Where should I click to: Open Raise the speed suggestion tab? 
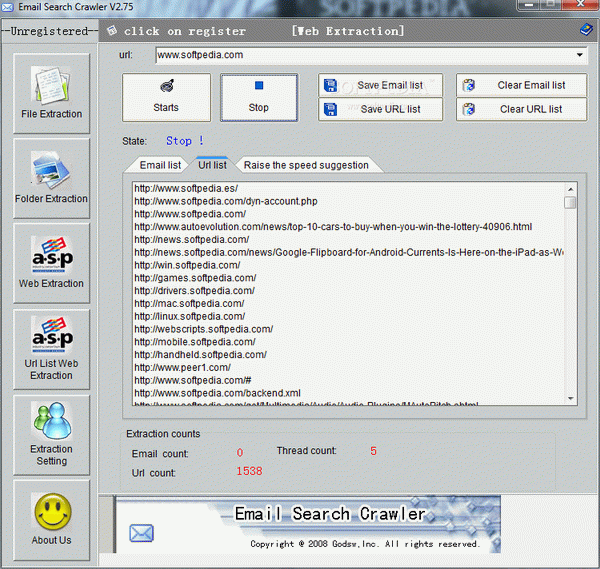pos(306,165)
